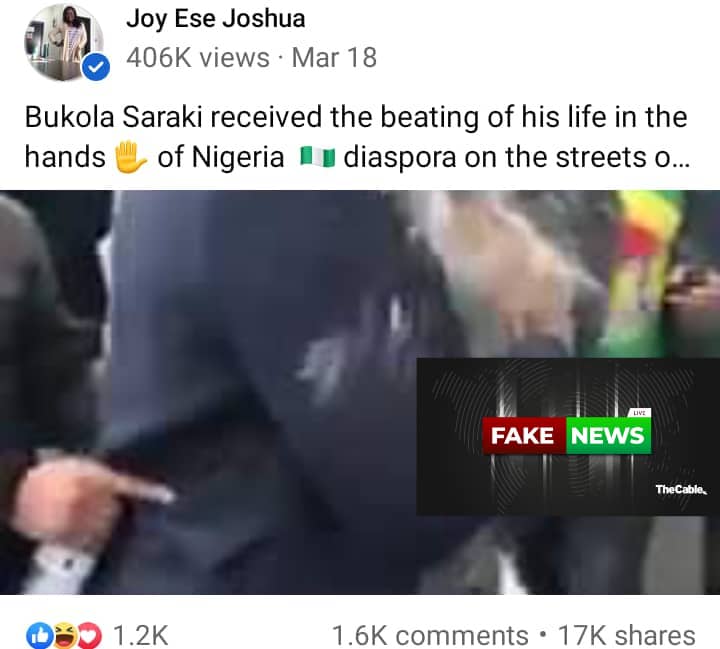This screenshot has width=720, height=649.
Task: Open the Joy Ese Joshua name link
Action: [x=216, y=19]
